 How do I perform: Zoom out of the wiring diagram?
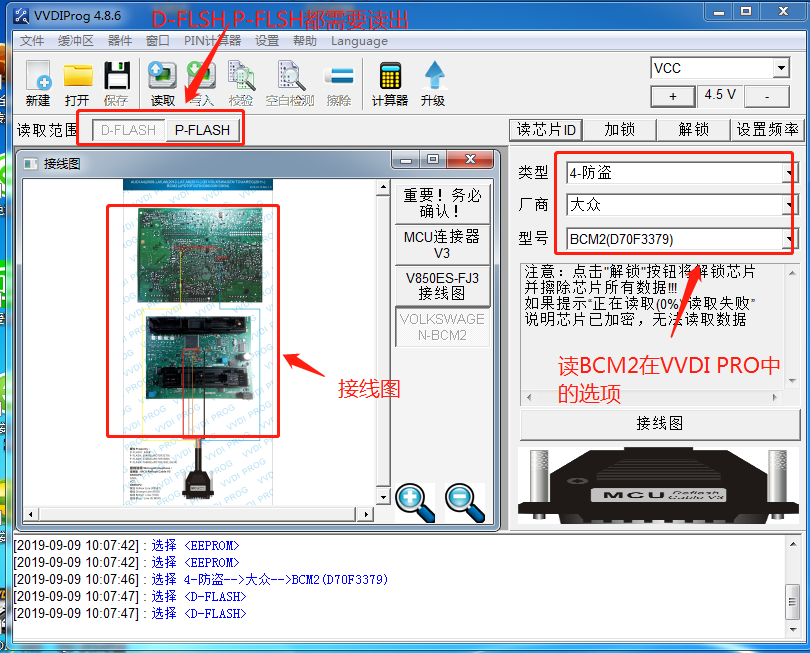click(x=464, y=503)
